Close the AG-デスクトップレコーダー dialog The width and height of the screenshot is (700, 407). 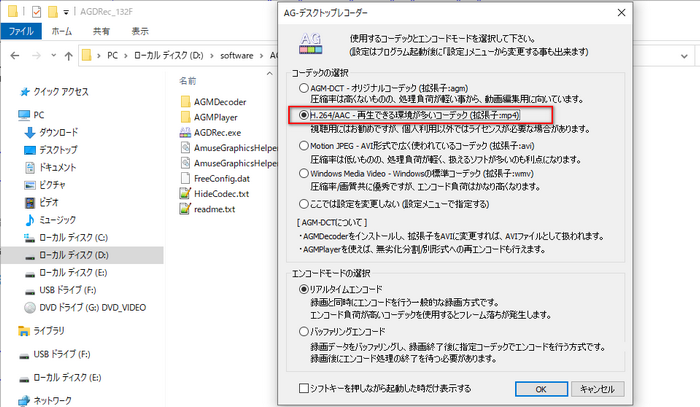click(x=621, y=12)
